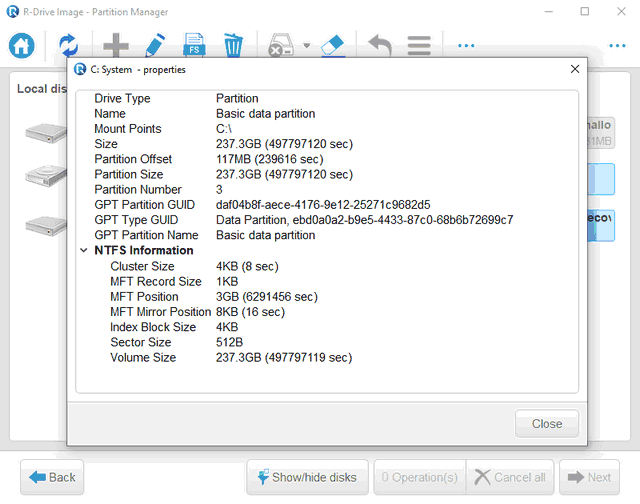640x504 pixels.
Task: Maximize the Partition Manager window
Action: click(585, 11)
